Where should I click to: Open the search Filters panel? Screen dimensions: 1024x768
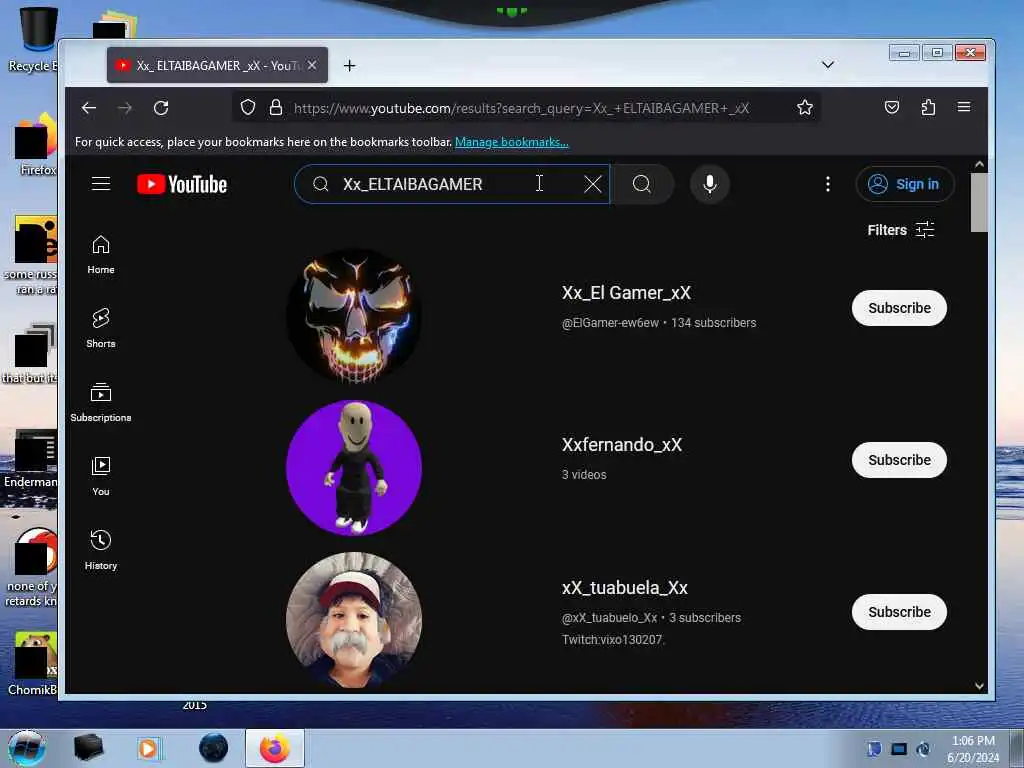[901, 230]
